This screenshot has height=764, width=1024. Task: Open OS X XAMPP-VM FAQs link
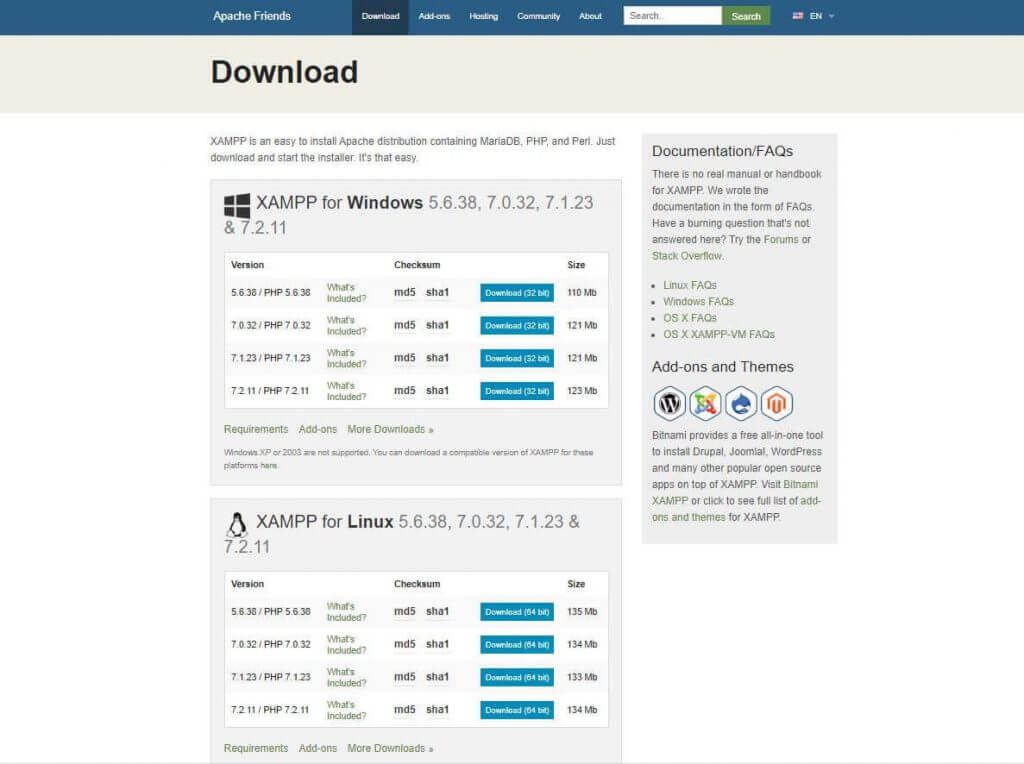[718, 334]
